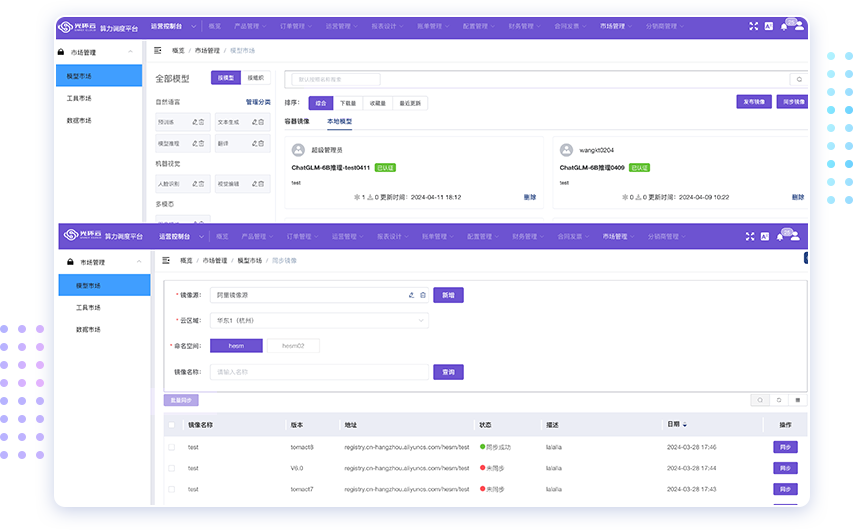
Task: Check the row with version tomact8
Action: [x=172, y=447]
